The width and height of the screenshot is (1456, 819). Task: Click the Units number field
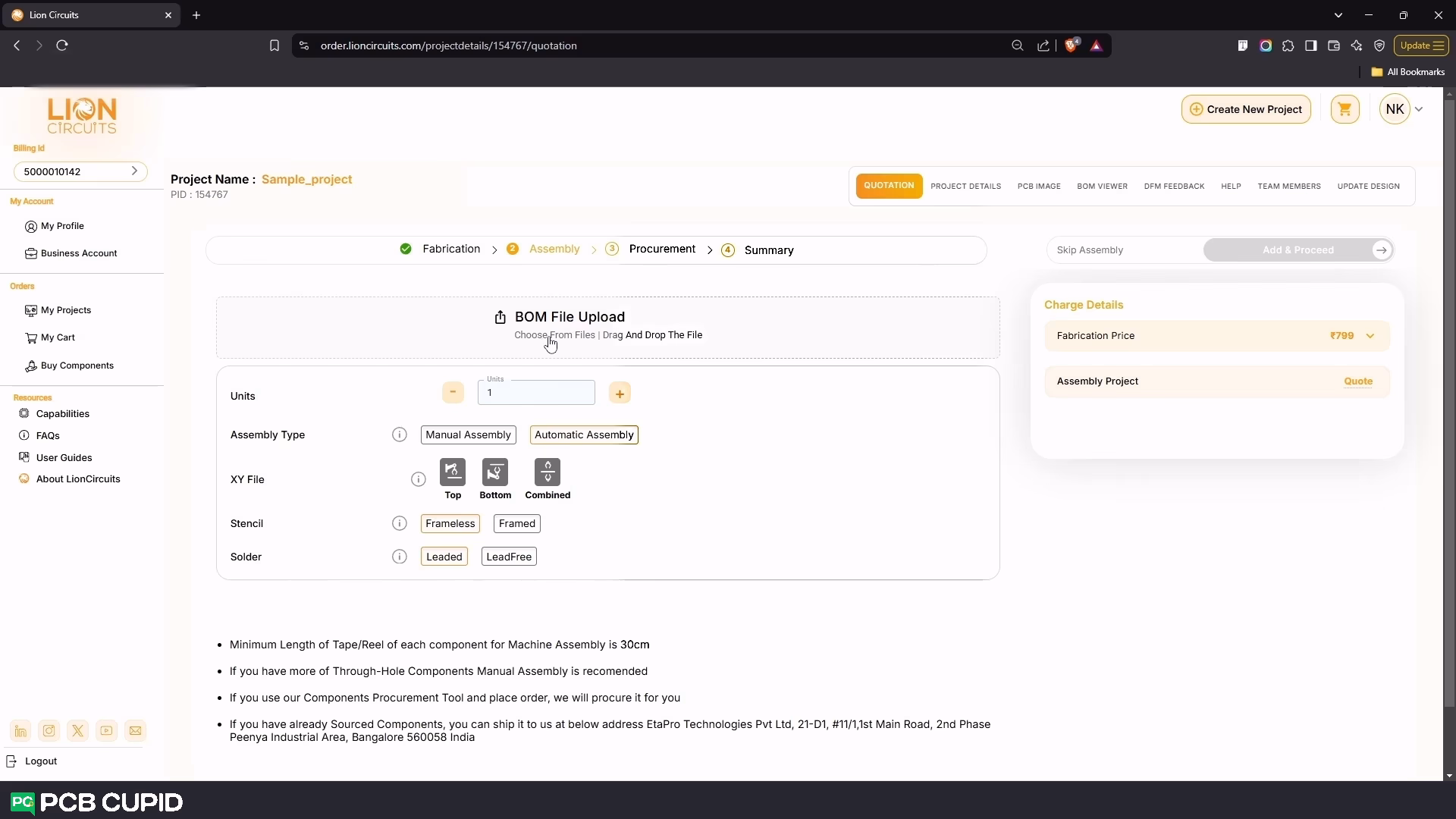536,393
